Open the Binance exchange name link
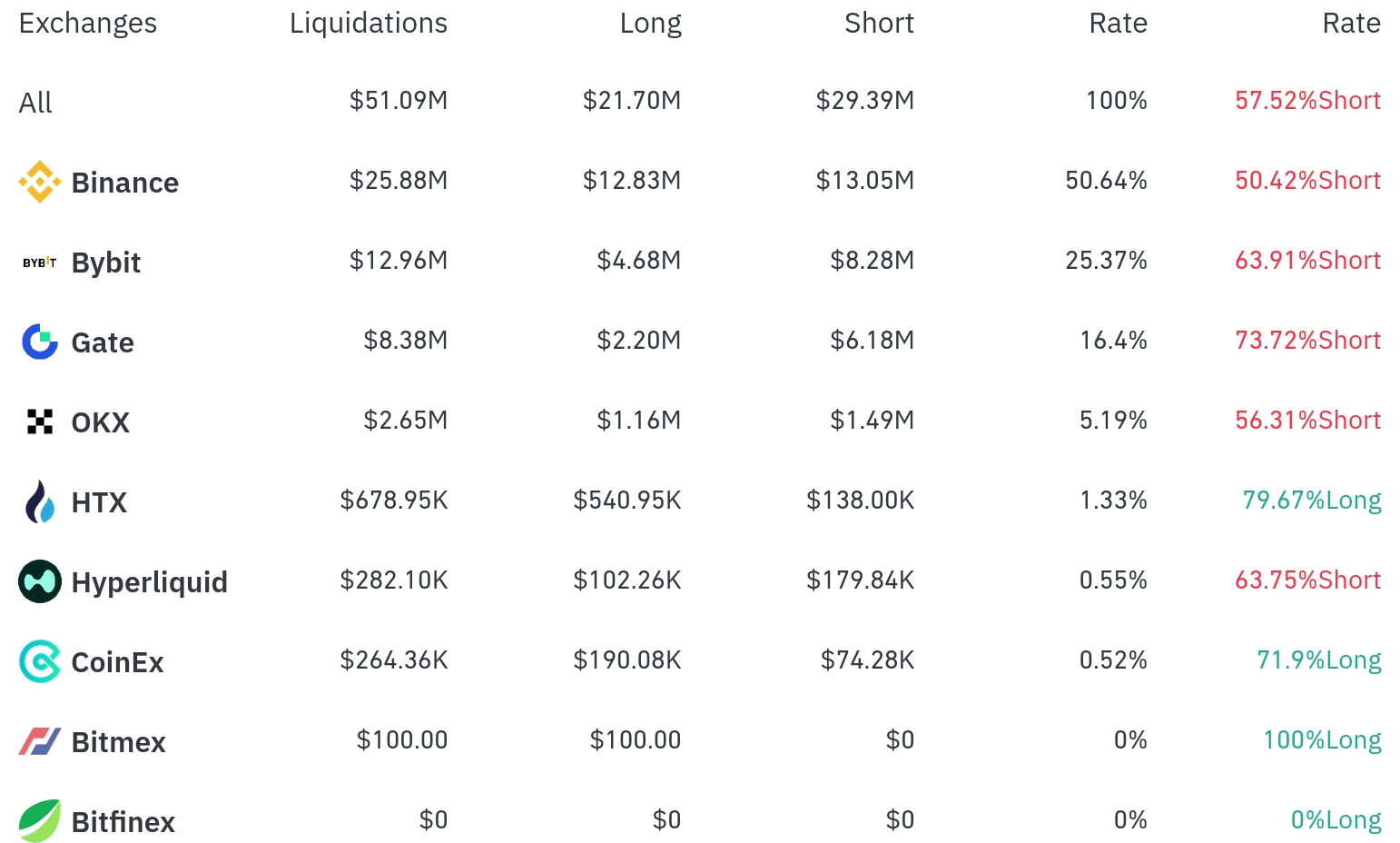 (x=125, y=183)
